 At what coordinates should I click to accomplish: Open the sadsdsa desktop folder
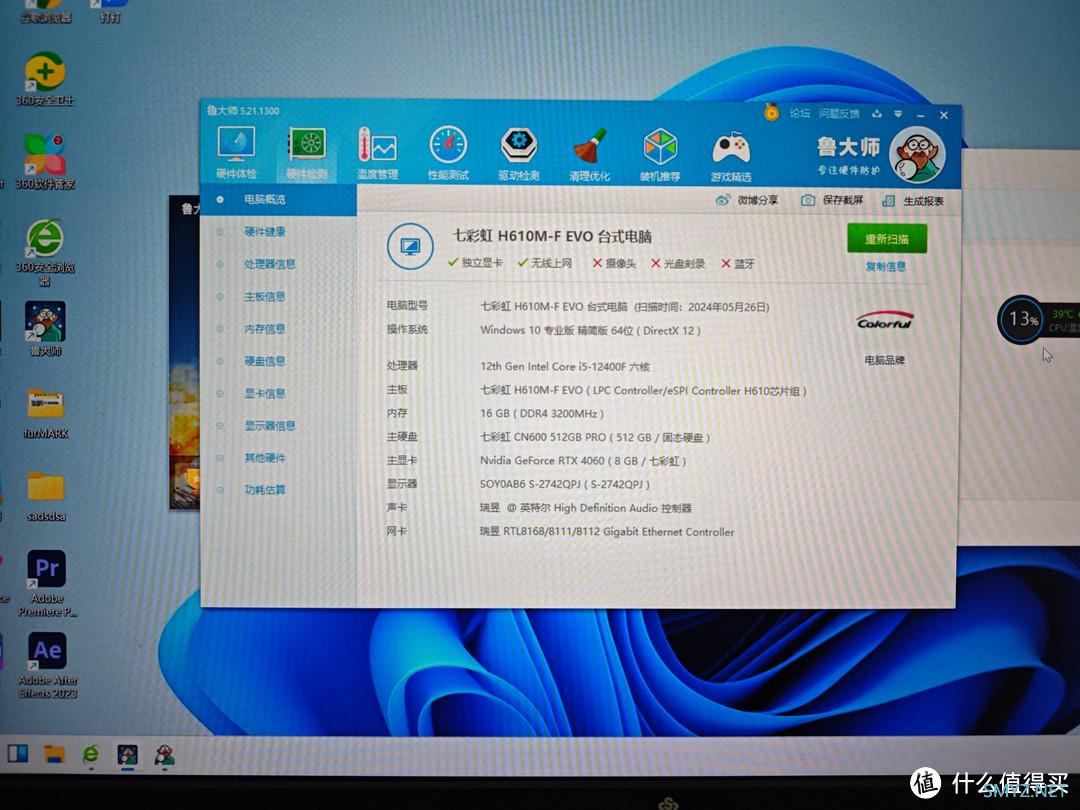pyautogui.click(x=45, y=495)
